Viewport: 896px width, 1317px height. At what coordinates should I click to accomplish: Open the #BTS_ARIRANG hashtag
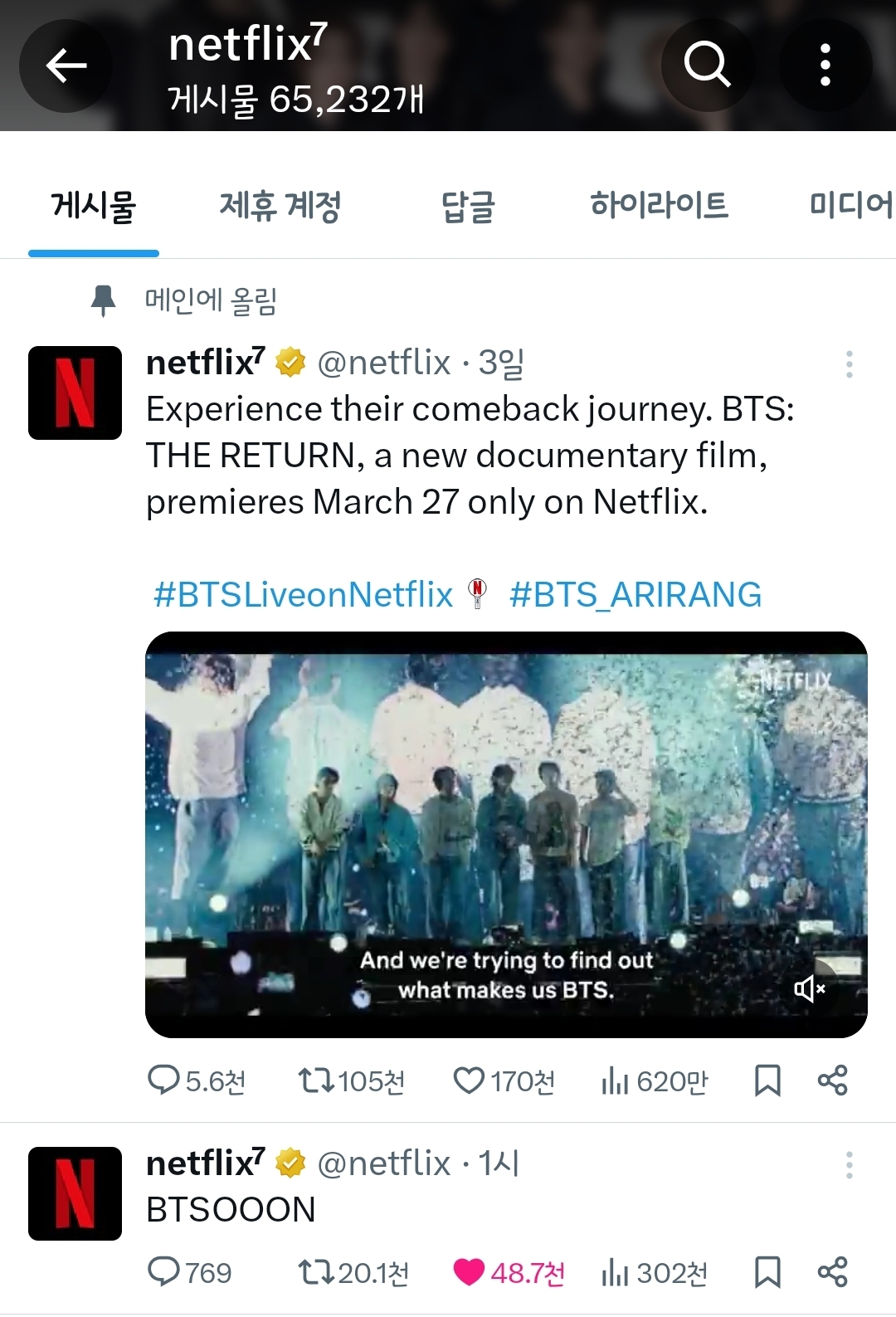[x=635, y=595]
